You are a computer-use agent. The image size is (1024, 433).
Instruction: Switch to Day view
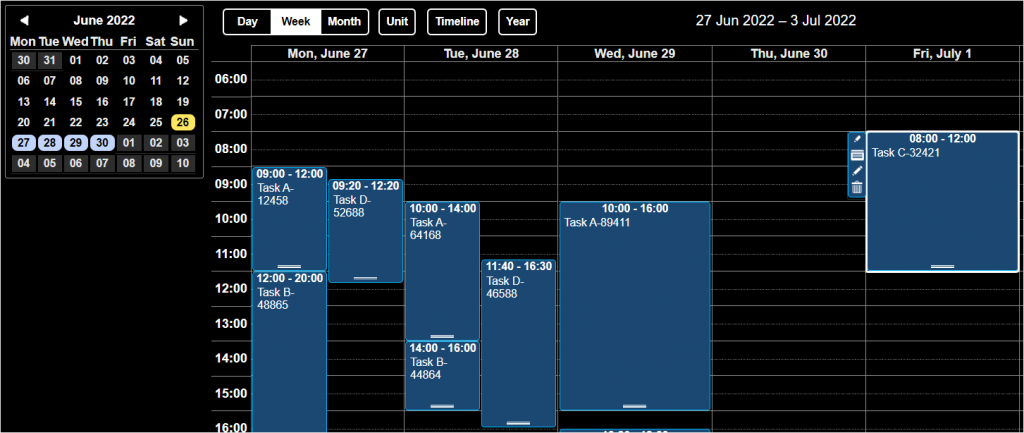pyautogui.click(x=247, y=22)
